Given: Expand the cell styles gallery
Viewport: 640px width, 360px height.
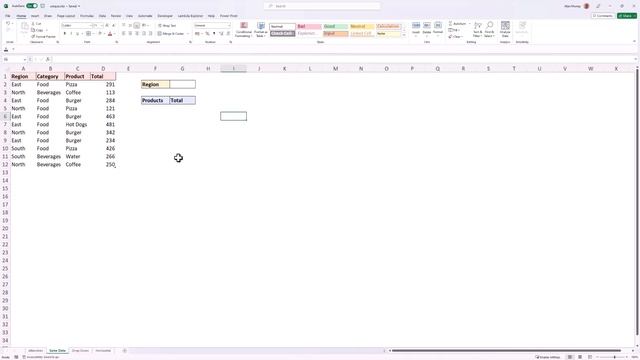Looking at the screenshot, I should pos(404,36).
